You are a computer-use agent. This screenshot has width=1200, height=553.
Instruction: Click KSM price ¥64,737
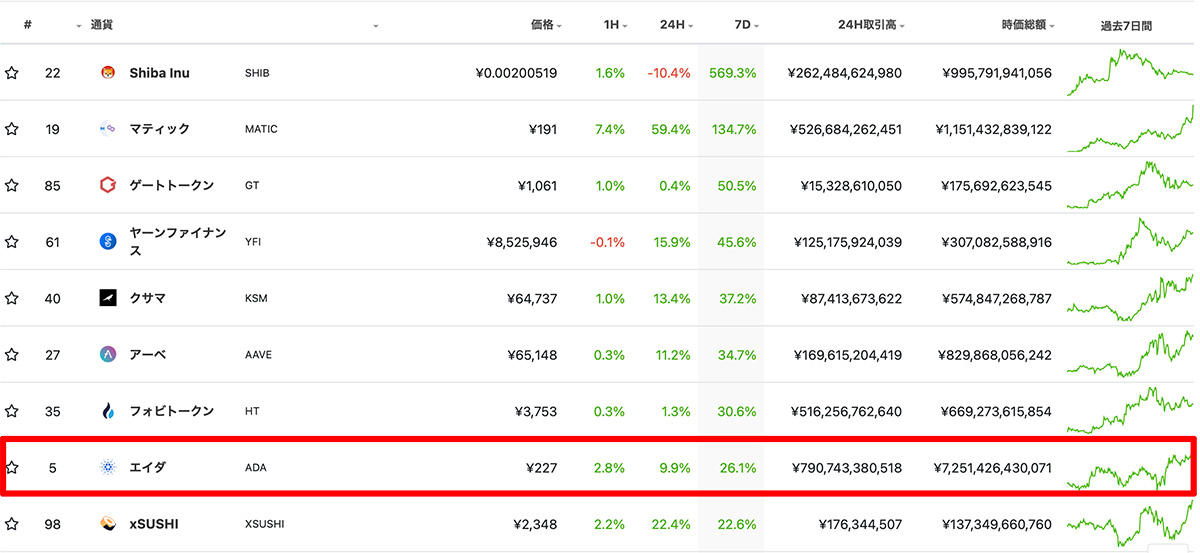532,298
